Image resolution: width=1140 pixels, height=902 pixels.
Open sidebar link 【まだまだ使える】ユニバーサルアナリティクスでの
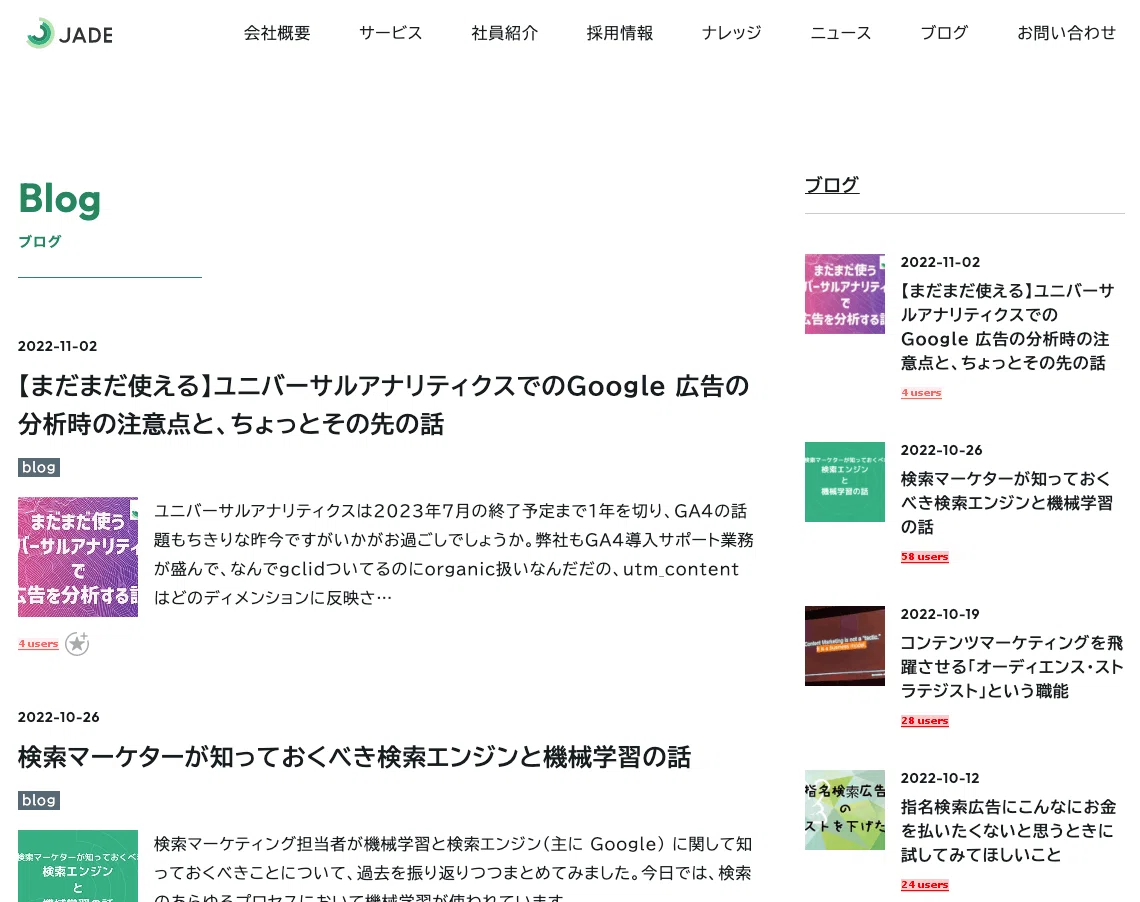click(x=1007, y=326)
